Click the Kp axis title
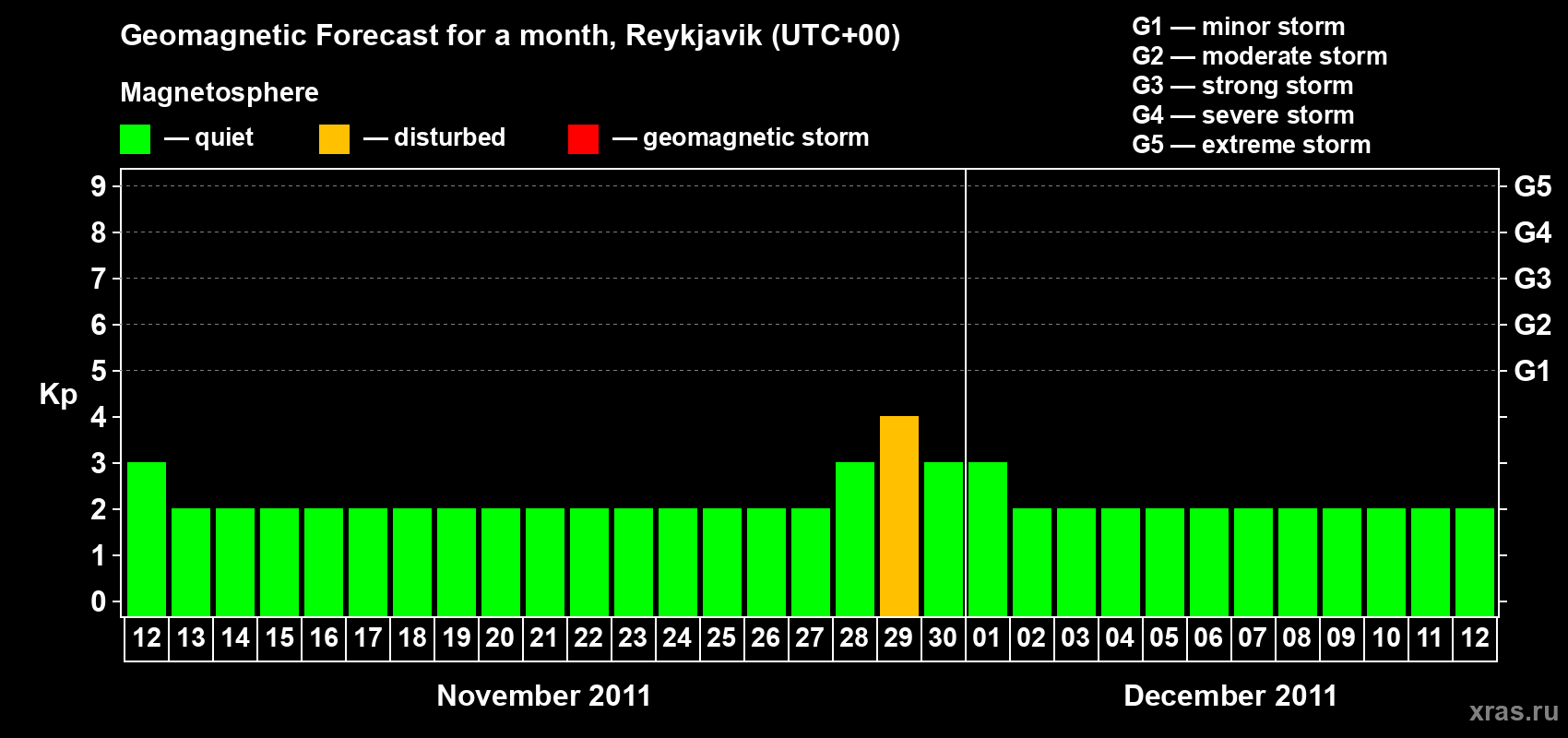 [58, 395]
